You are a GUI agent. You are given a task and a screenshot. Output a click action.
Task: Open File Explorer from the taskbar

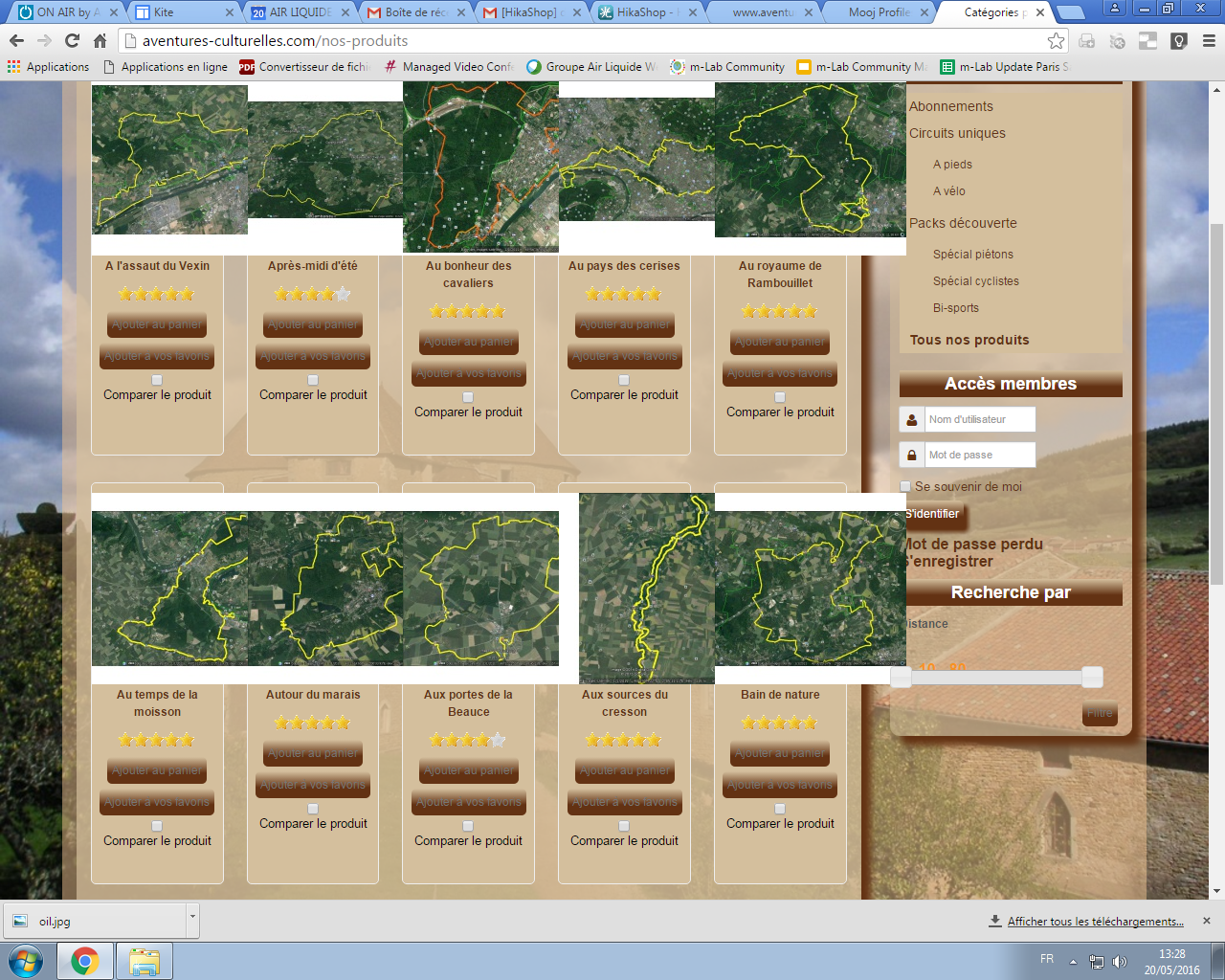(x=144, y=961)
